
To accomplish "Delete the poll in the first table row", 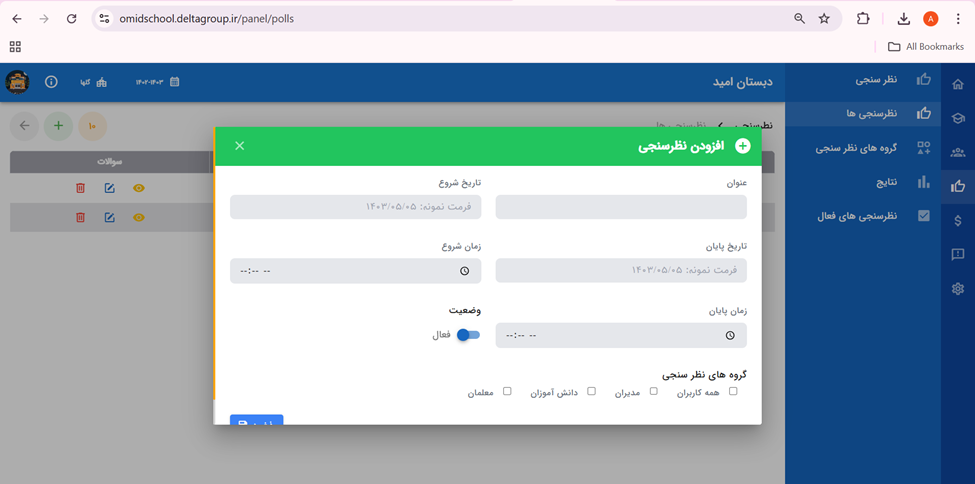I will (x=80, y=187).
